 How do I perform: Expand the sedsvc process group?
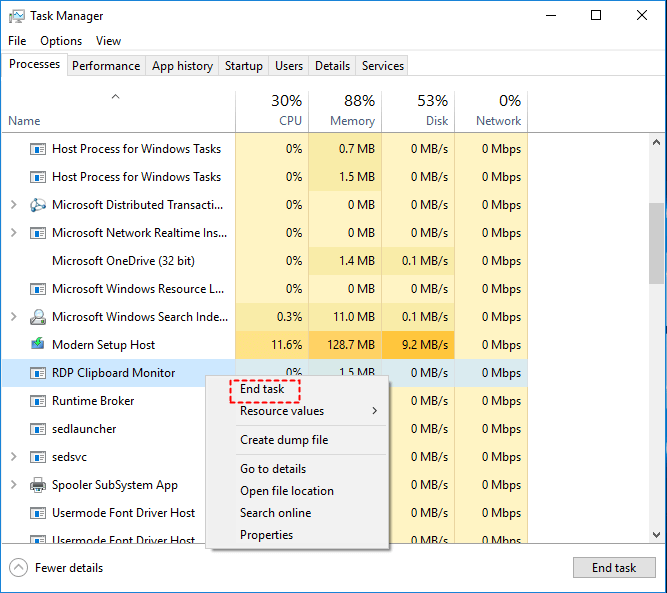coord(13,457)
